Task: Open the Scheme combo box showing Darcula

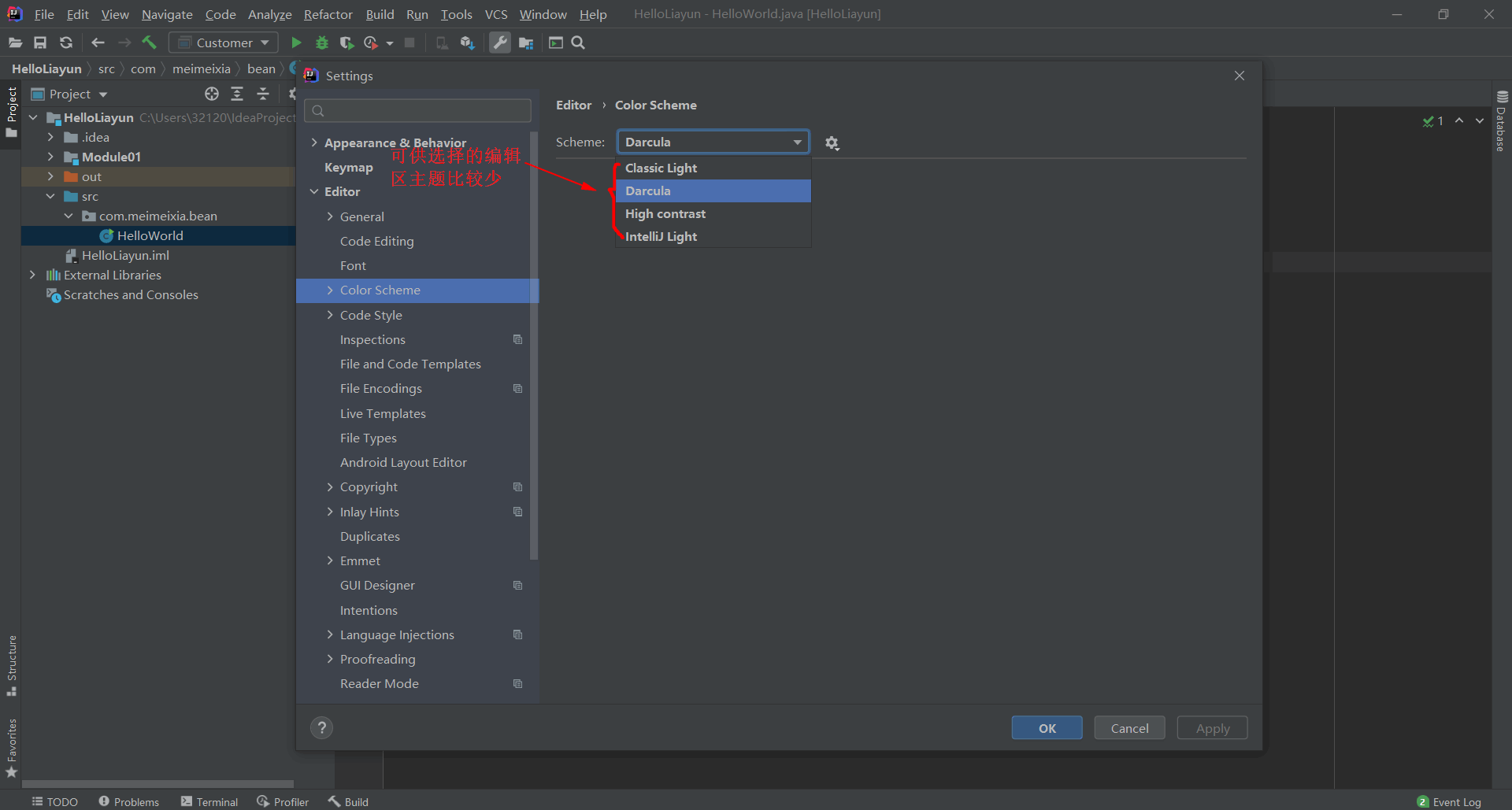Action: coord(713,142)
